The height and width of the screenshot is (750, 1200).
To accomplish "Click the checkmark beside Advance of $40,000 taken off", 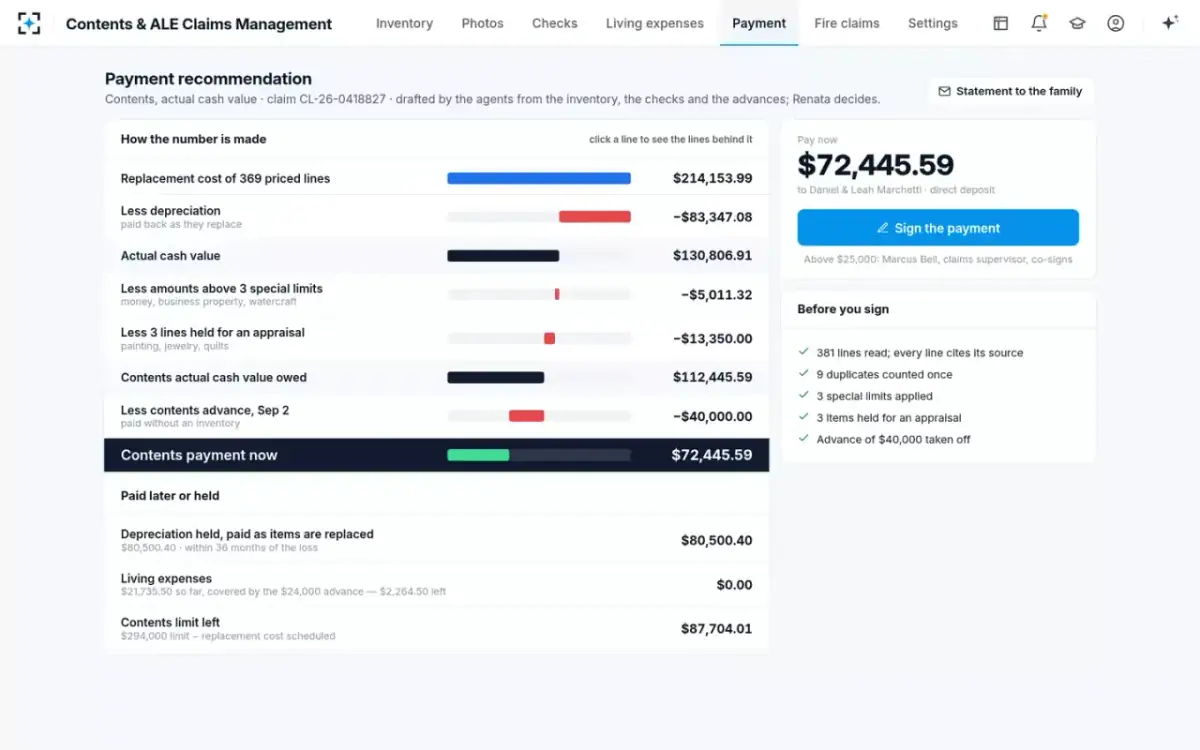I will (x=803, y=439).
